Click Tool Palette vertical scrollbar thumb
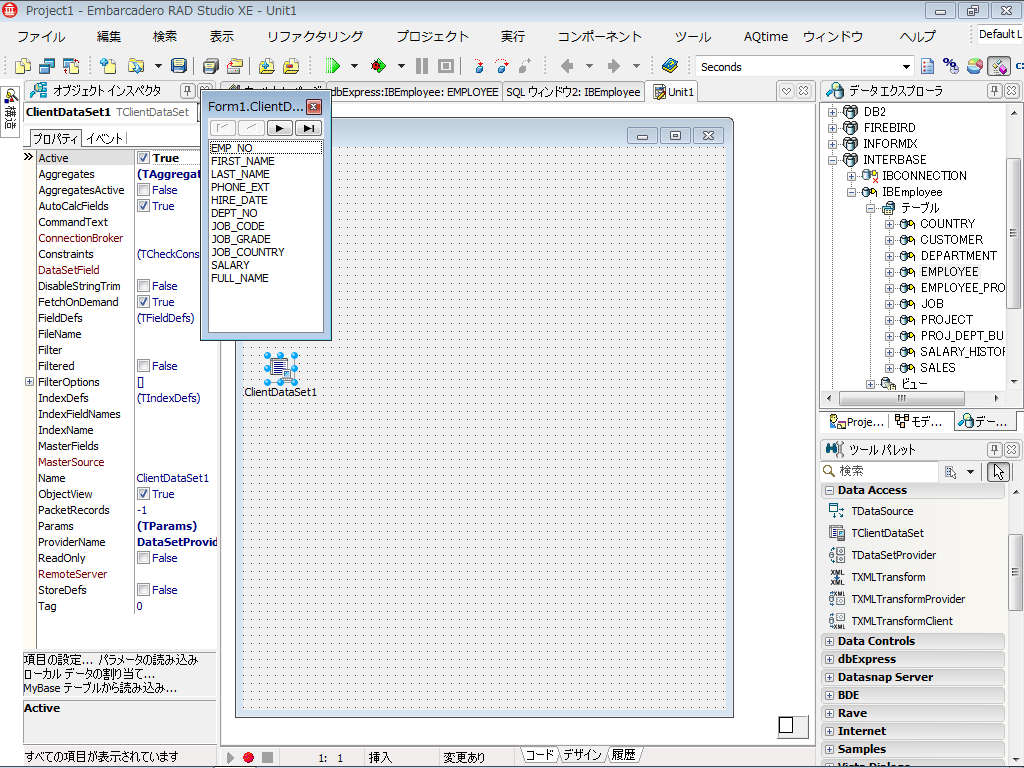 coord(1014,572)
